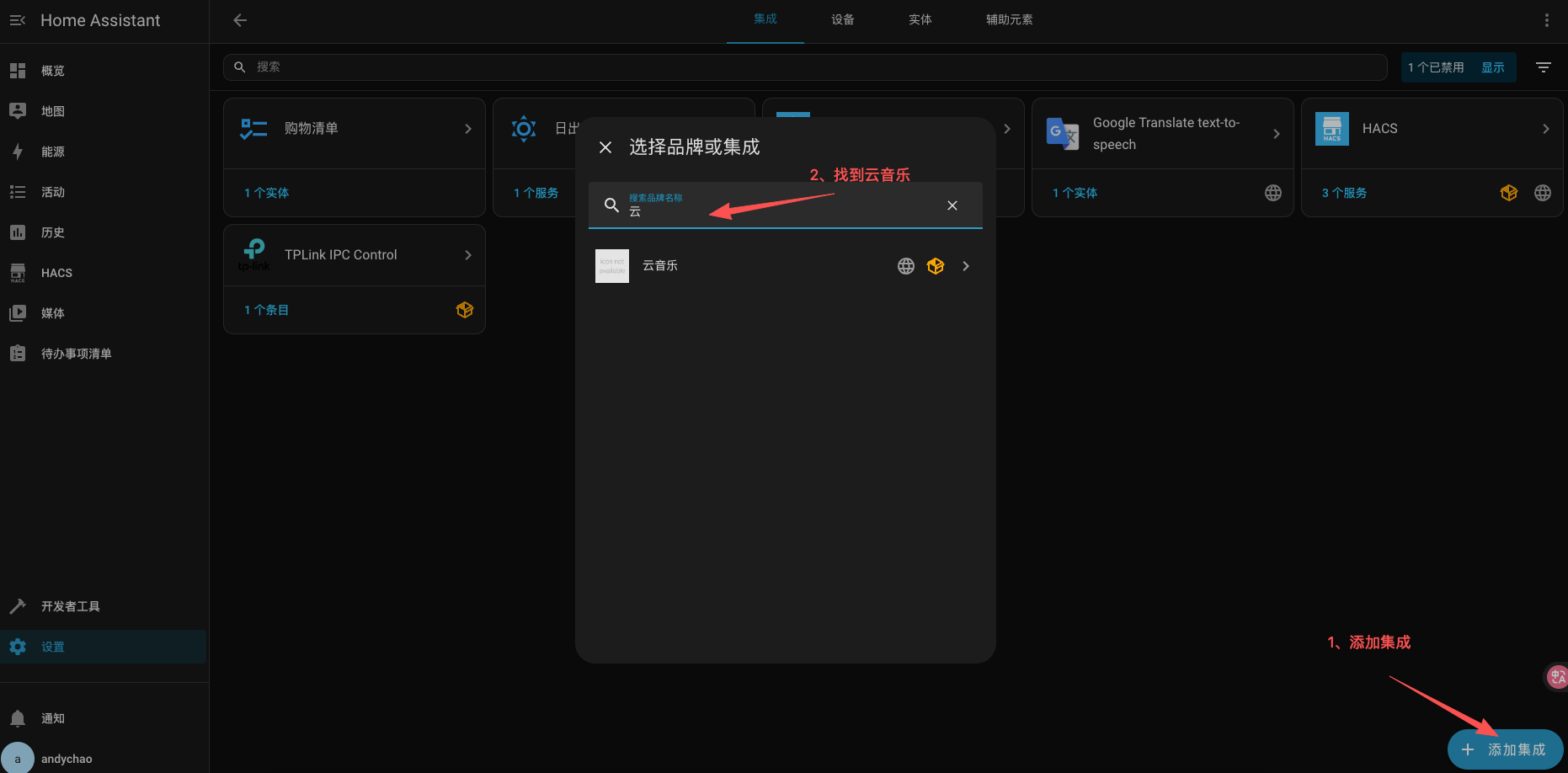This screenshot has height=773, width=1568.
Task: Click the back arrow at the top
Action: click(x=240, y=20)
